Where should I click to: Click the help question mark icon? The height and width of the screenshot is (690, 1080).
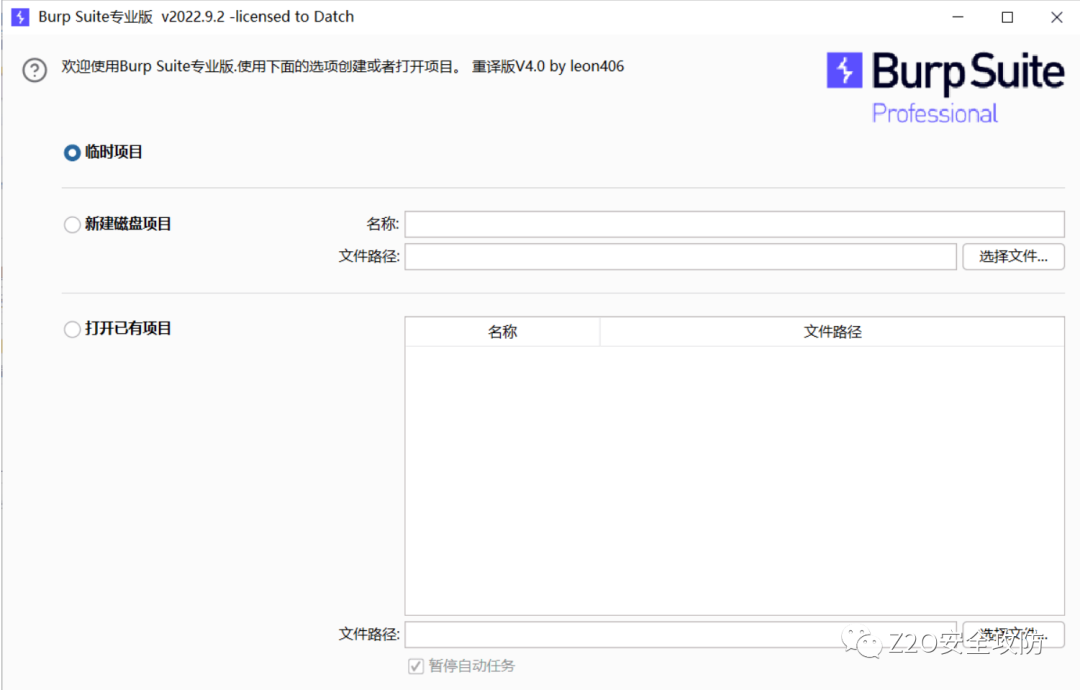(34, 70)
